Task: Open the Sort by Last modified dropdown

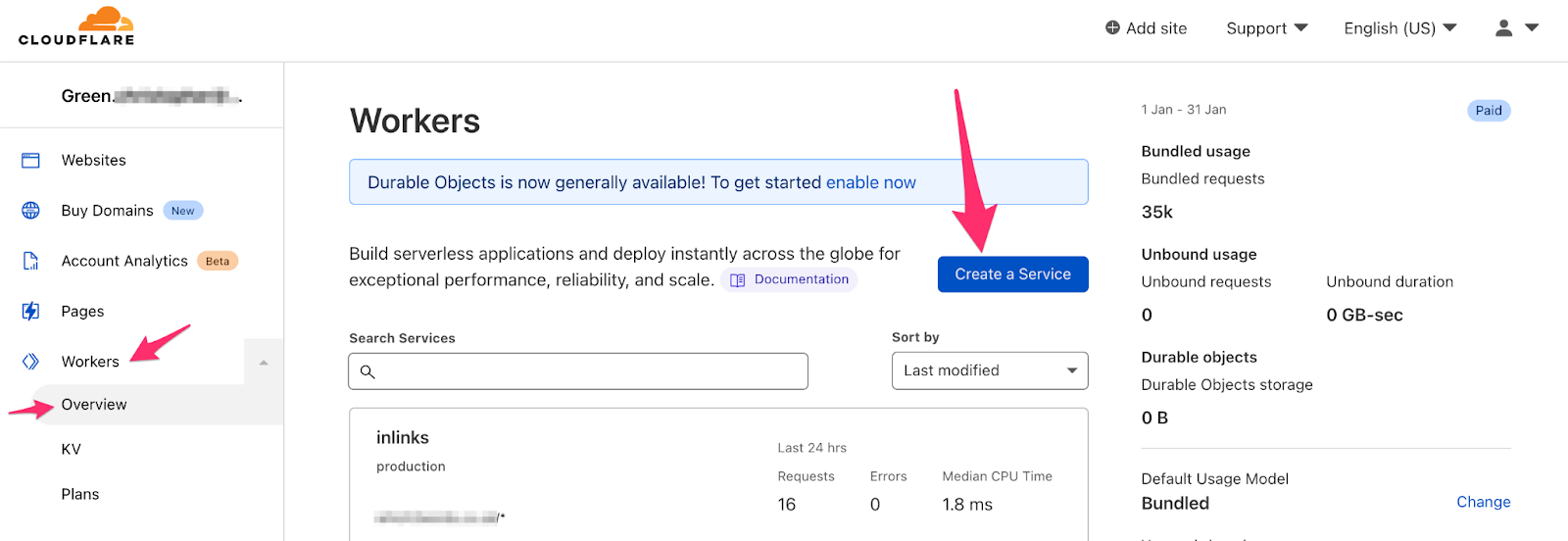Action: point(990,370)
